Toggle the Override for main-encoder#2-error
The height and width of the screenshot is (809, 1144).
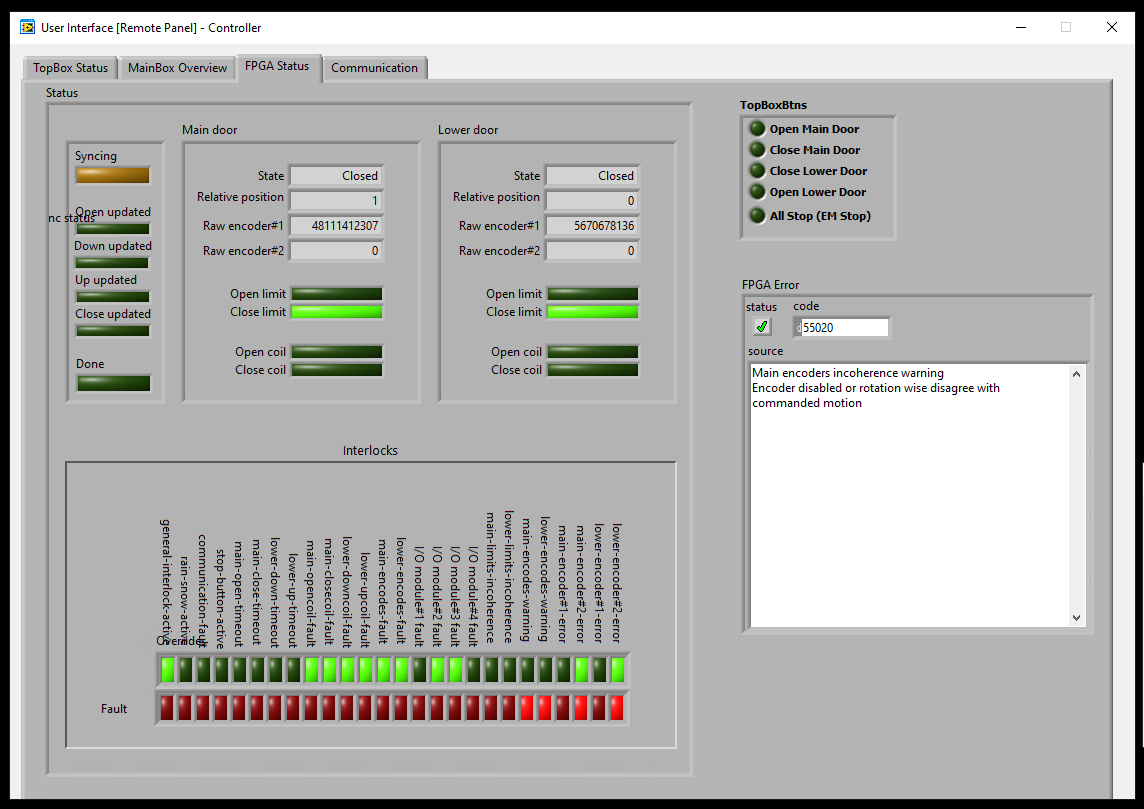pos(581,670)
